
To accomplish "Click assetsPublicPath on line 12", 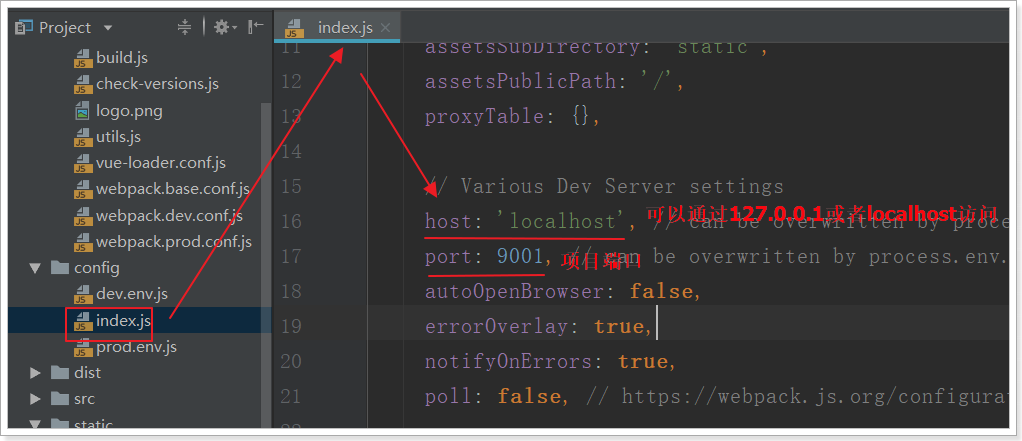I will pos(521,81).
